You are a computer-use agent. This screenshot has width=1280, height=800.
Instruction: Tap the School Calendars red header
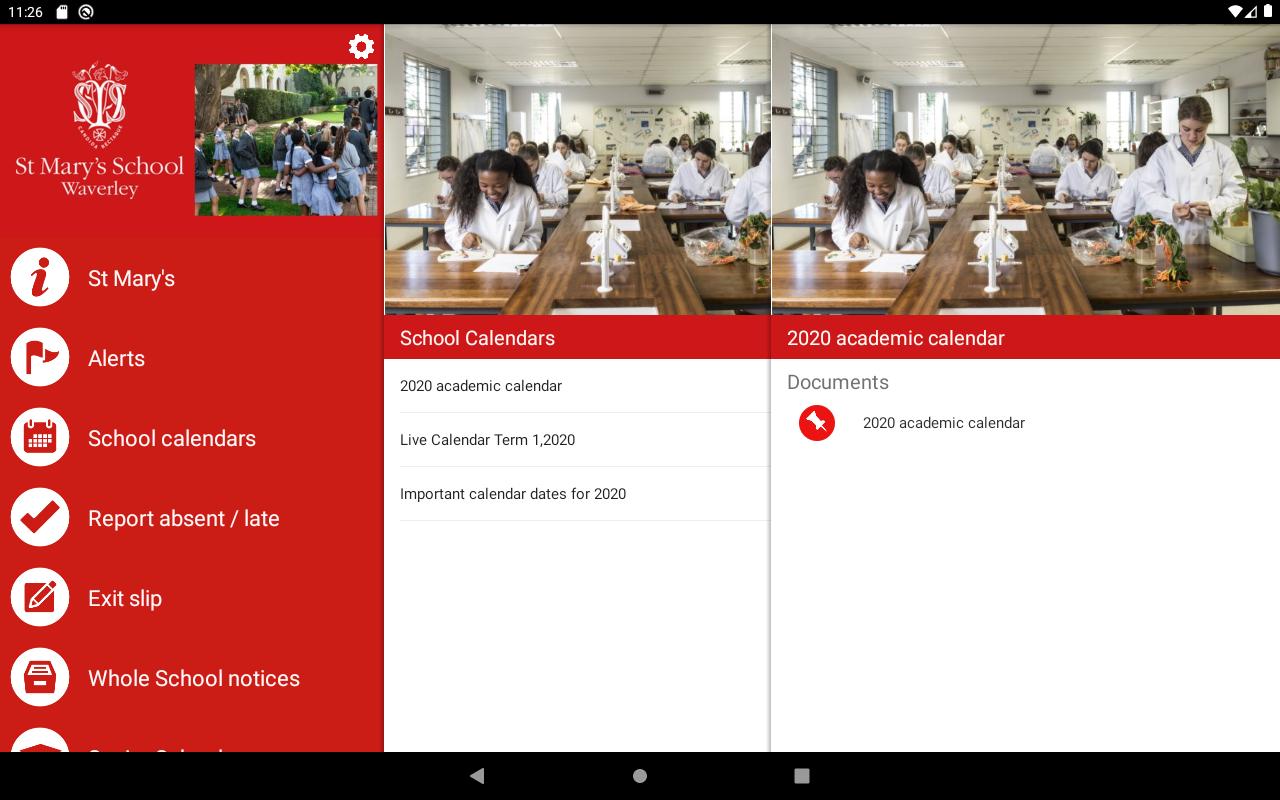577,338
